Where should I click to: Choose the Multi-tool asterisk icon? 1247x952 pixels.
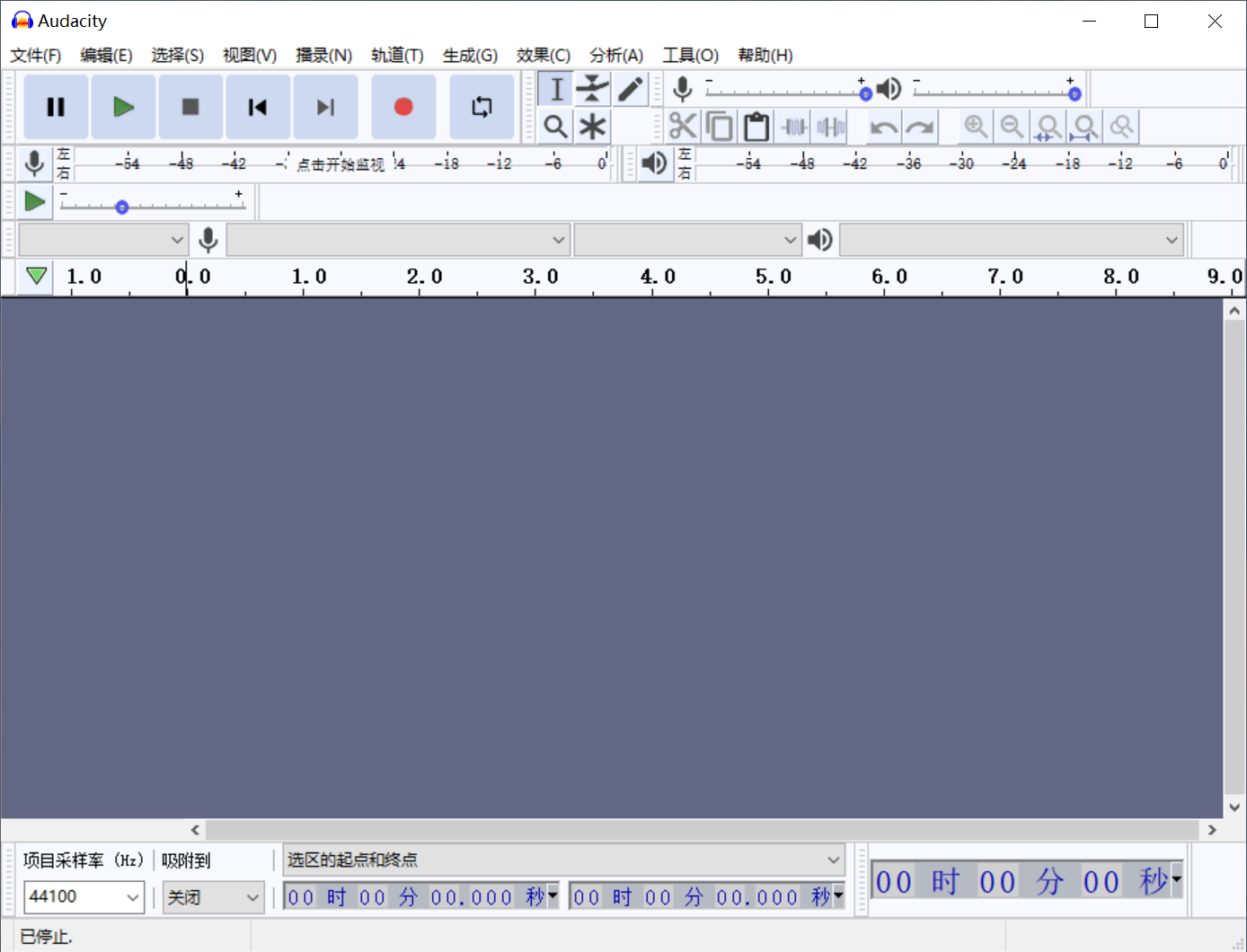pyautogui.click(x=592, y=127)
